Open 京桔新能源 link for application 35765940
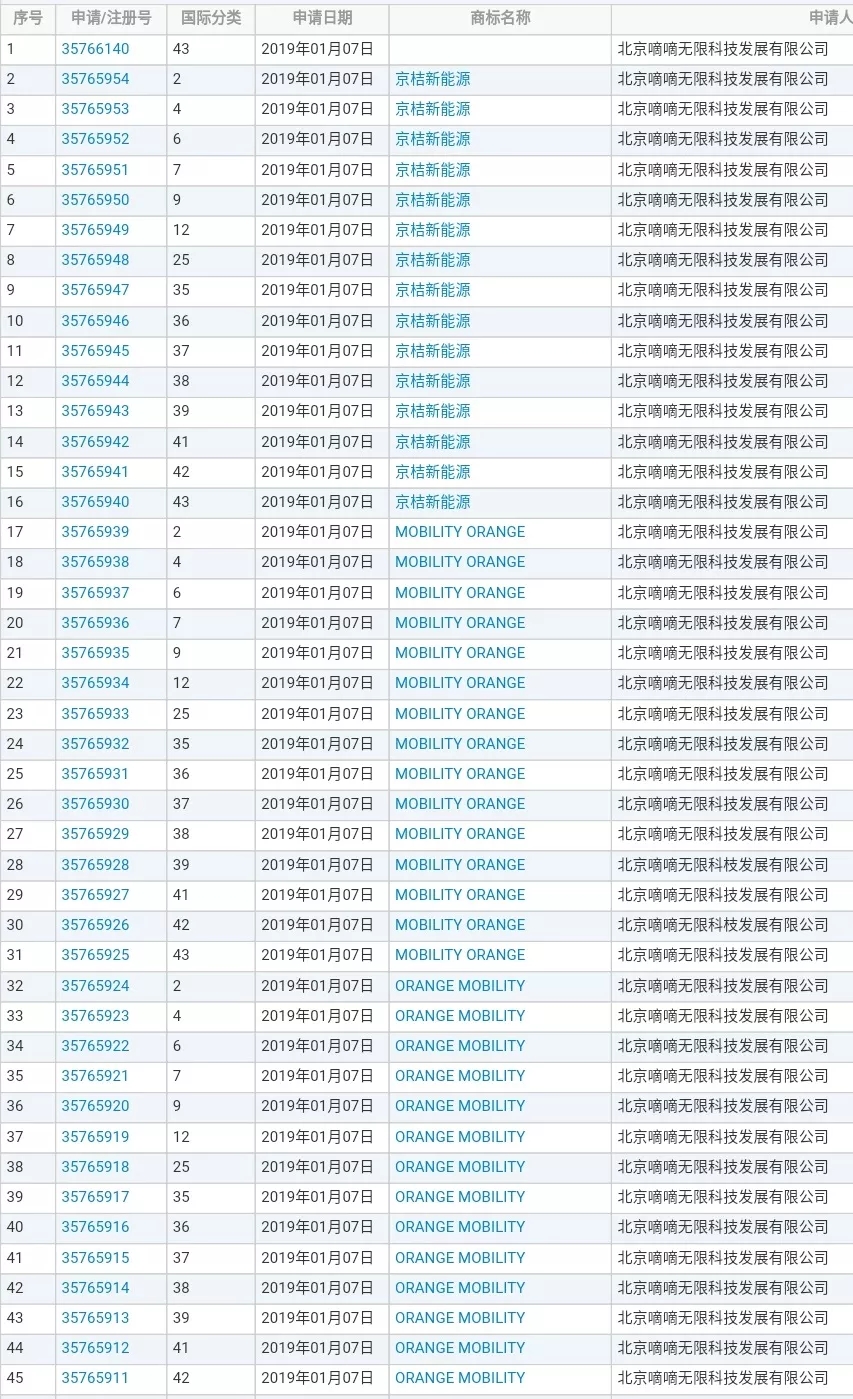 (432, 502)
